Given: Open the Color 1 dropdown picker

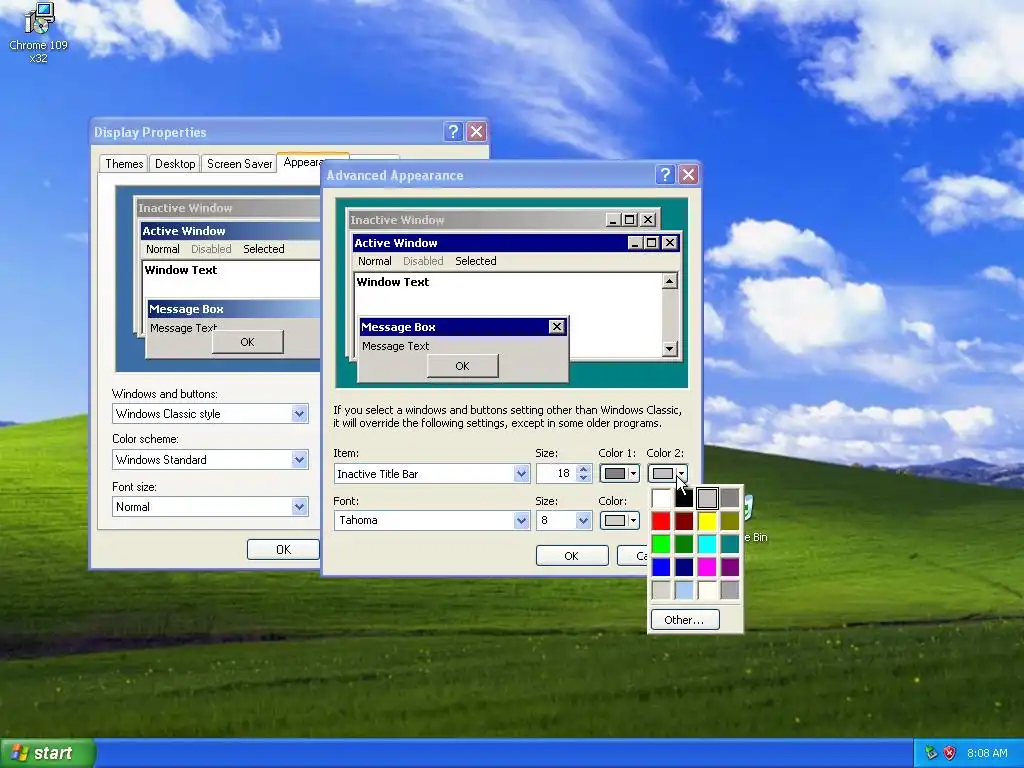Looking at the screenshot, I should coord(619,473).
